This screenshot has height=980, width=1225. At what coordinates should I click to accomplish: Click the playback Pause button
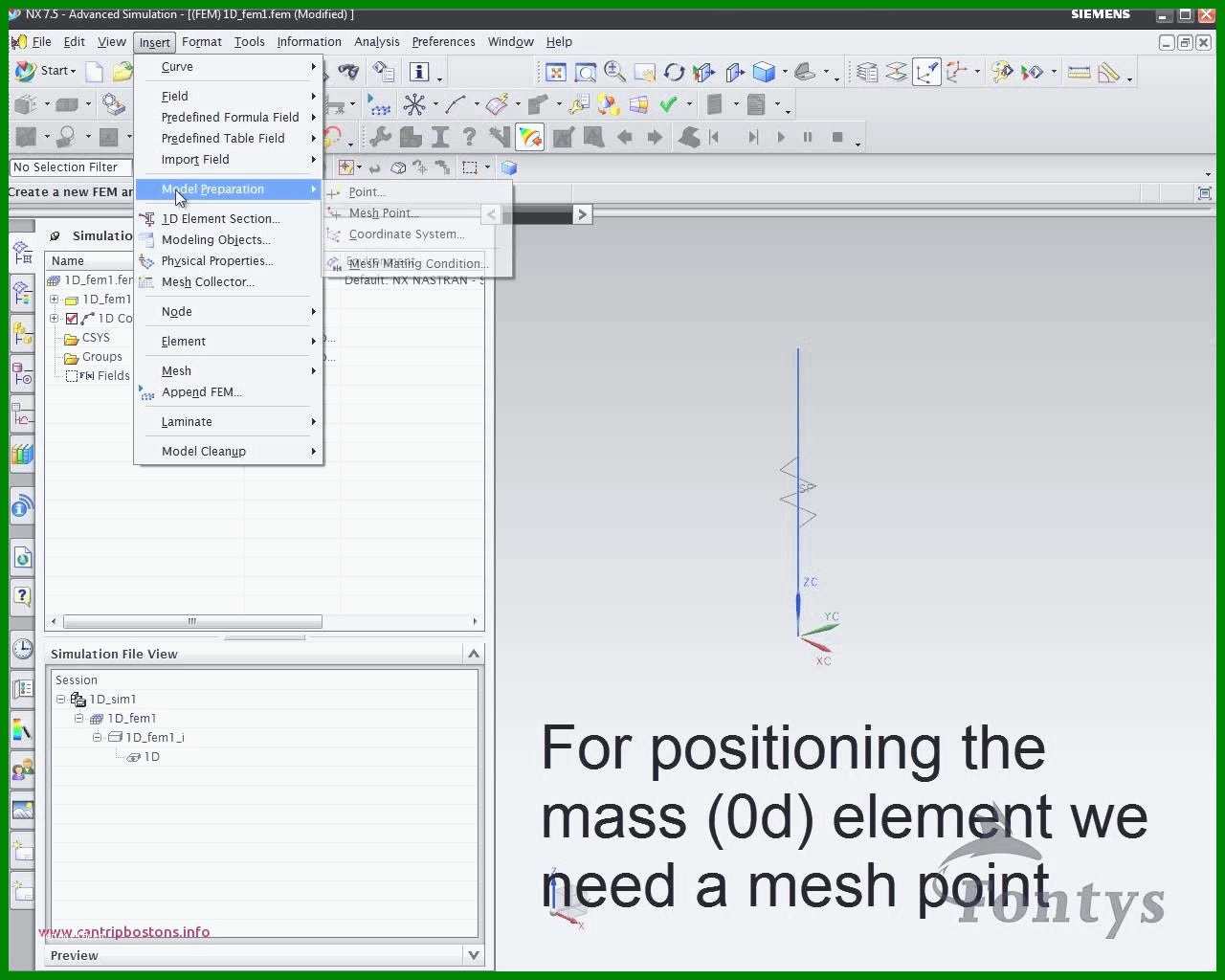point(808,137)
